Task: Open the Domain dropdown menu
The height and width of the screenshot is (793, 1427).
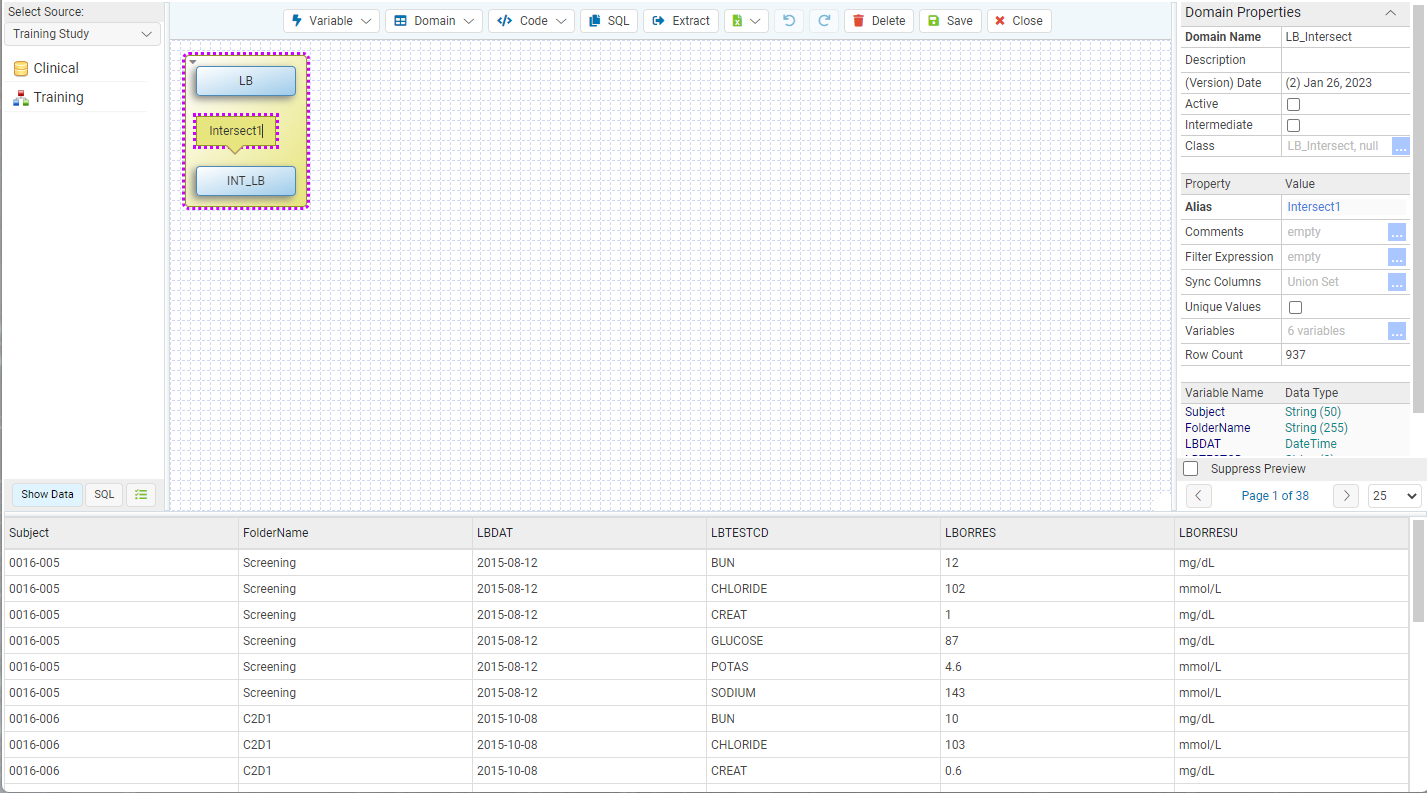Action: pyautogui.click(x=434, y=21)
